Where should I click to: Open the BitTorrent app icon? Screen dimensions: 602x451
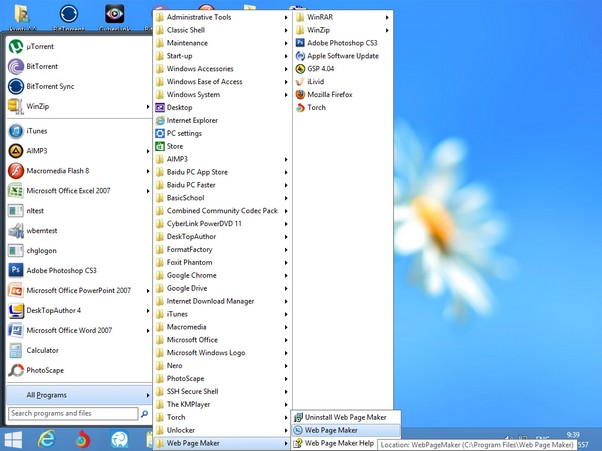[16, 66]
